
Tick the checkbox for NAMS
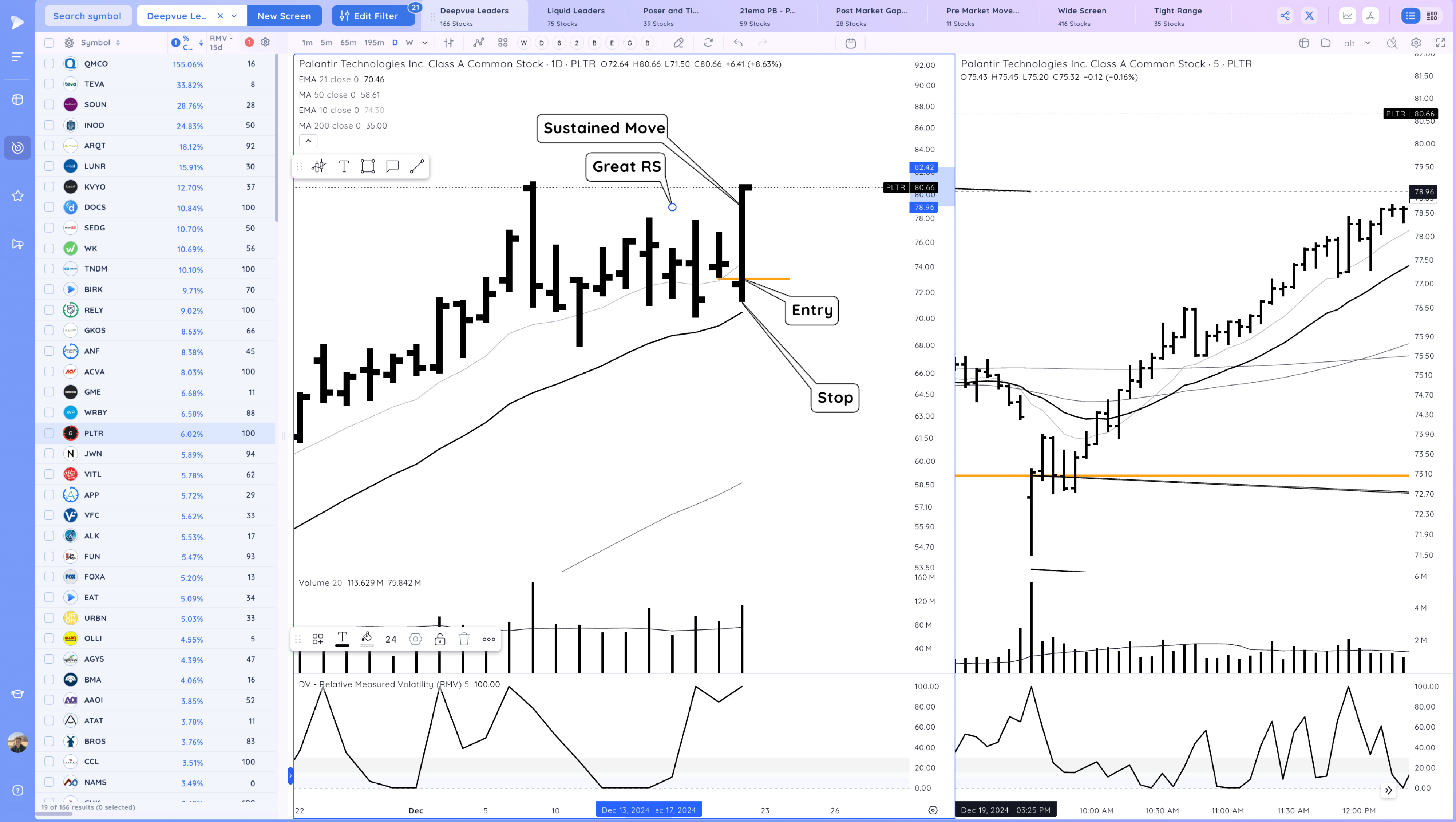point(49,782)
